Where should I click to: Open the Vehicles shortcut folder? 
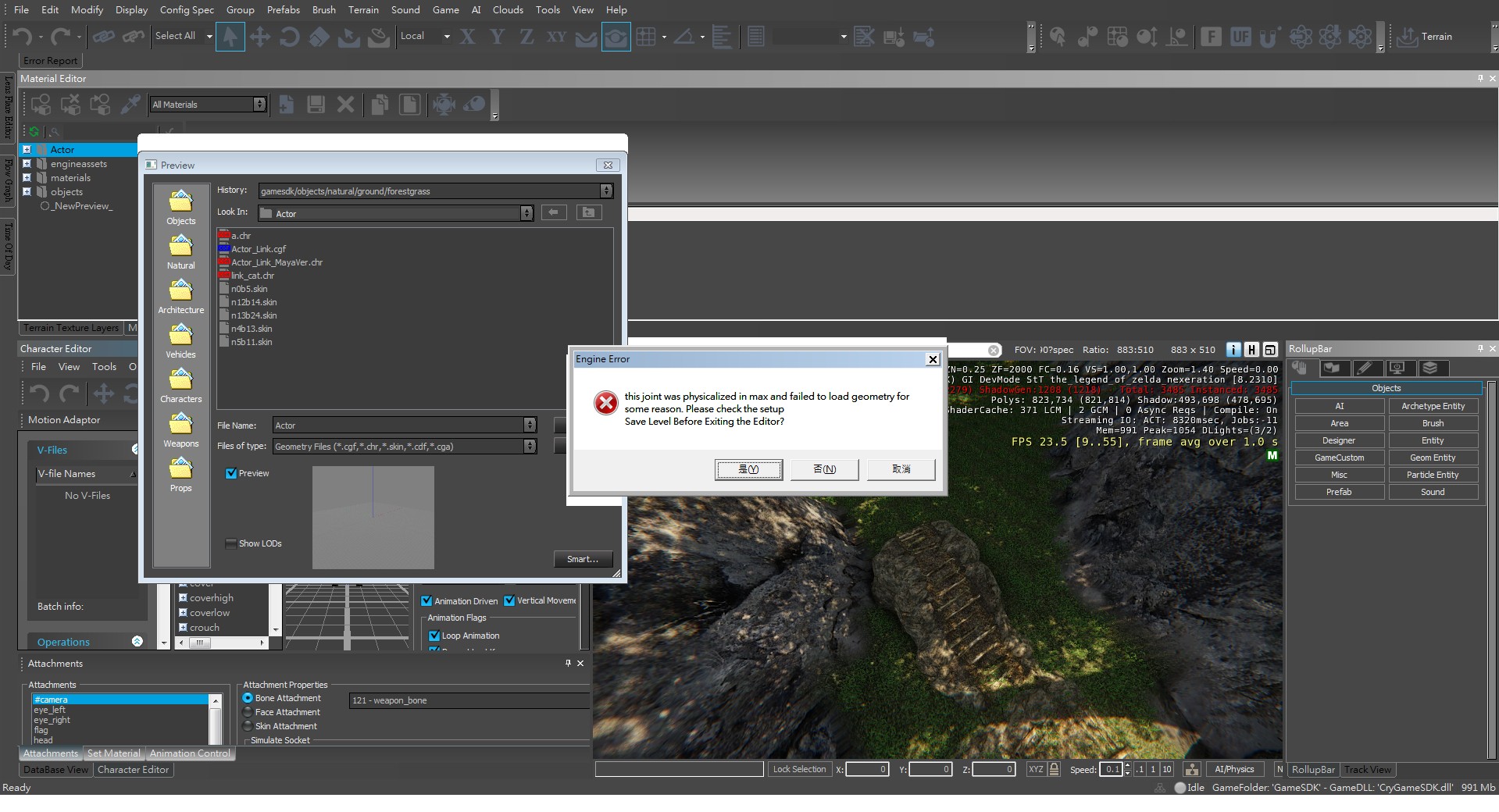(x=181, y=341)
